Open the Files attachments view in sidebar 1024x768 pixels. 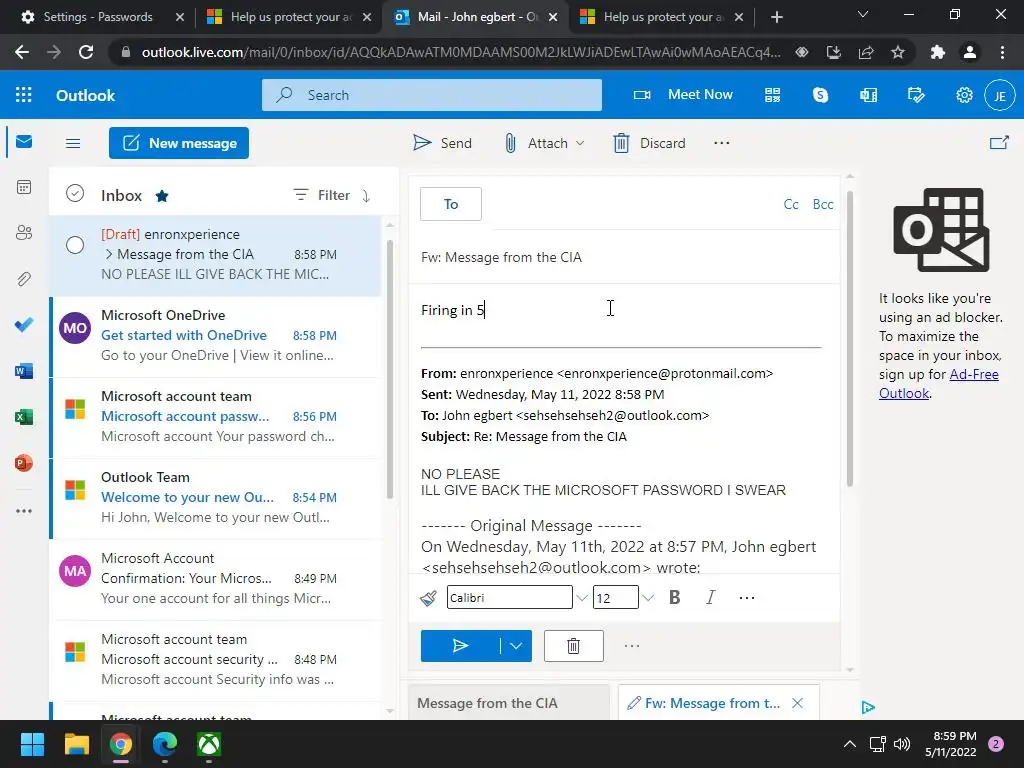tap(24, 279)
